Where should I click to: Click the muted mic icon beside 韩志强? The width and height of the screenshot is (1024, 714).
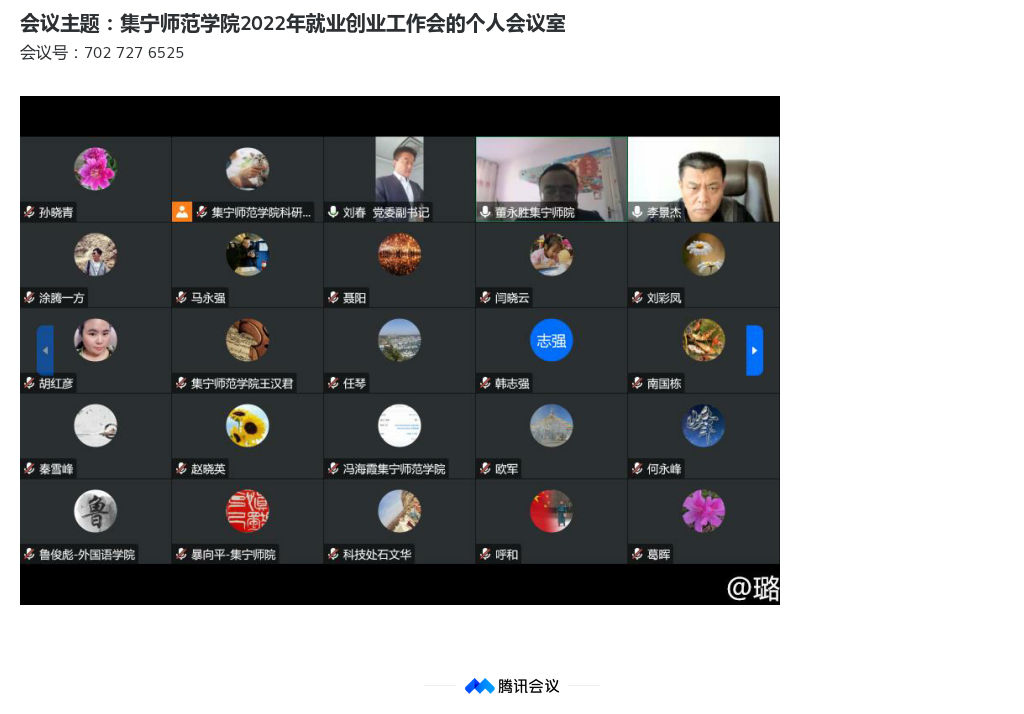coord(485,383)
